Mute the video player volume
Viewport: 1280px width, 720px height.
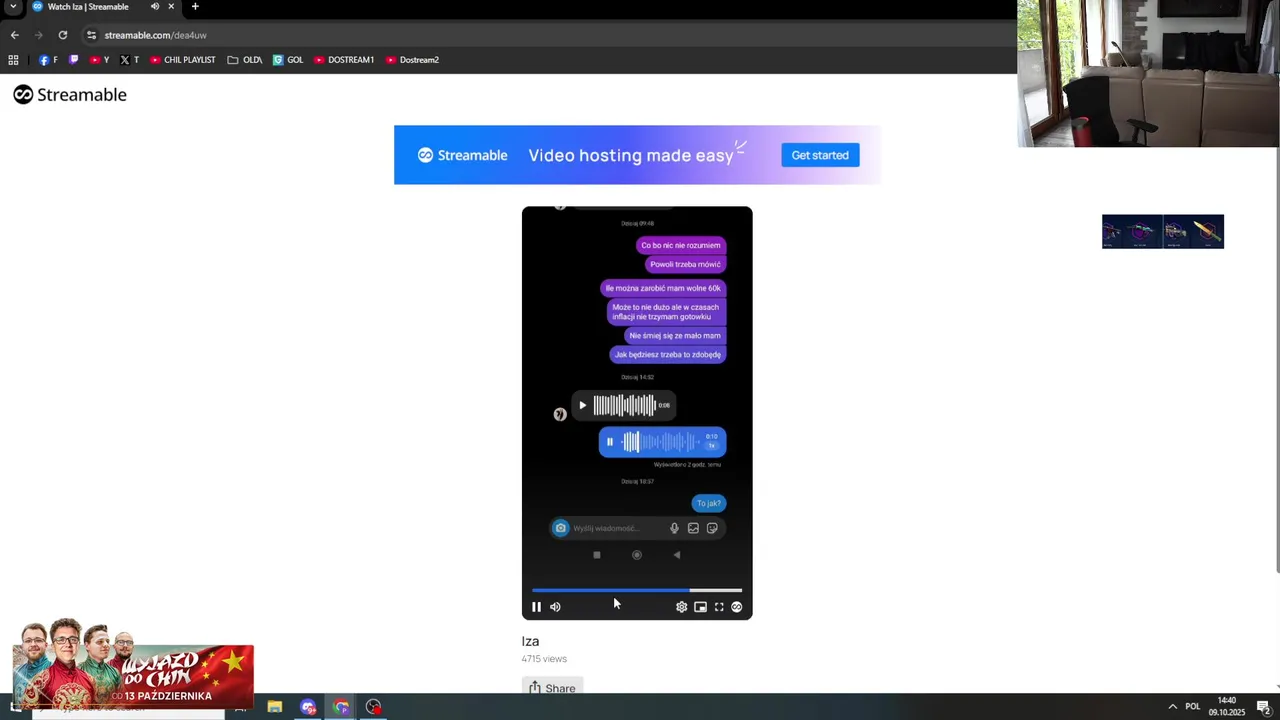555,607
